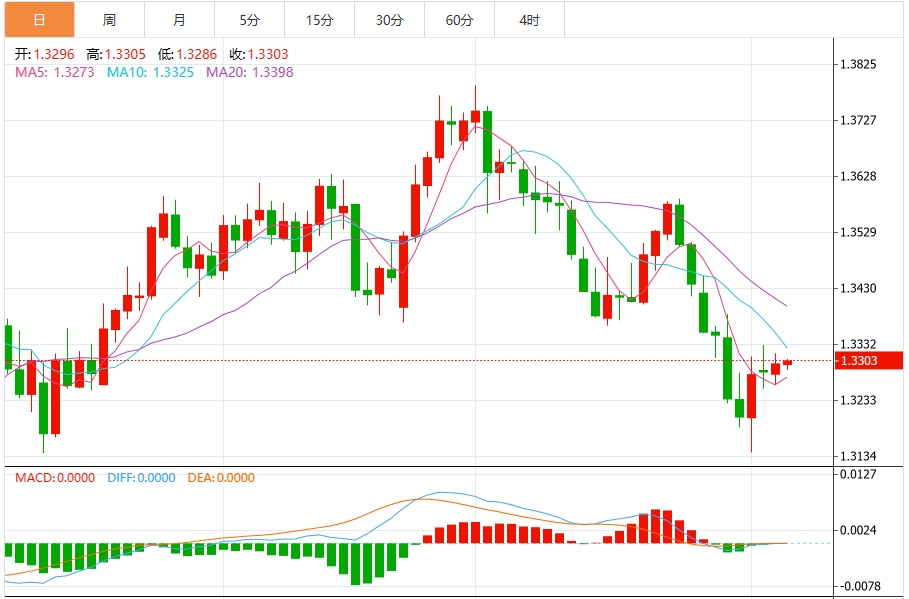Click the DEA value label
Image resolution: width=909 pixels, height=599 pixels.
click(x=221, y=478)
